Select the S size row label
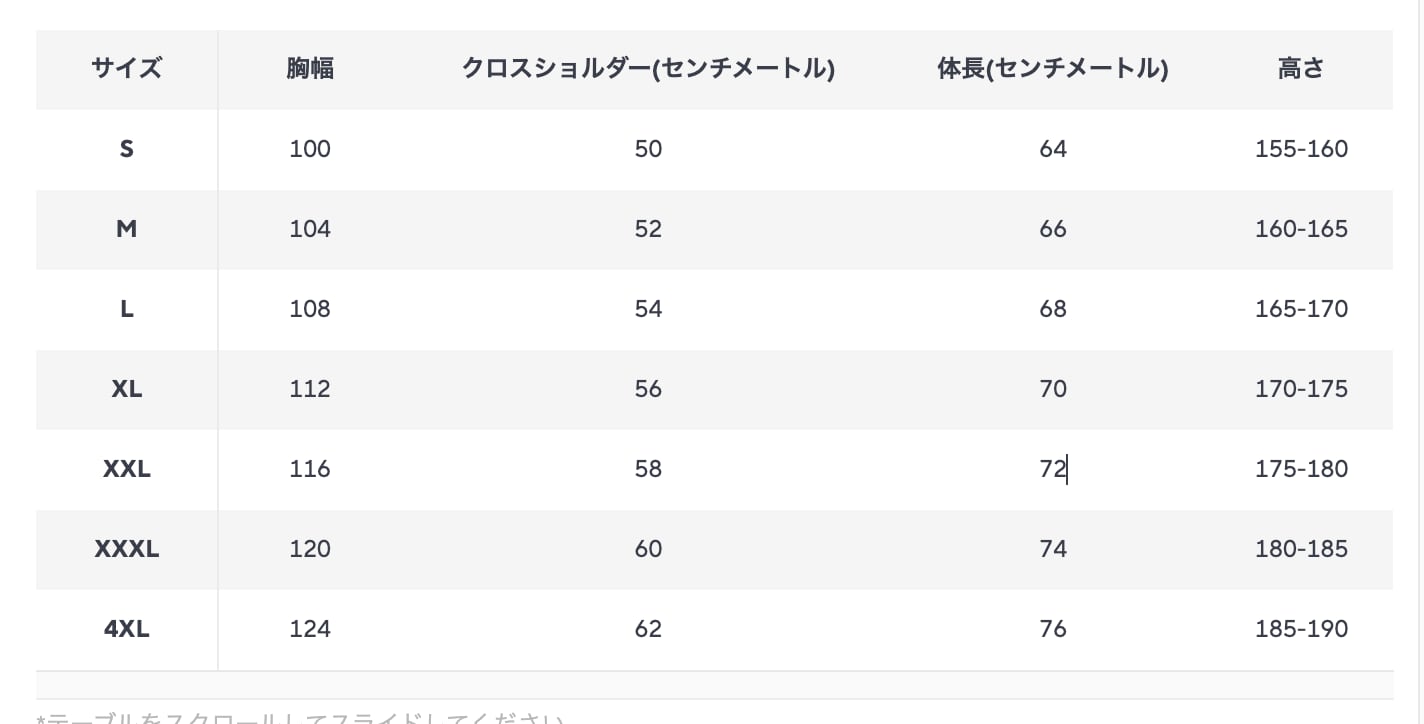This screenshot has width=1424, height=724. [126, 149]
